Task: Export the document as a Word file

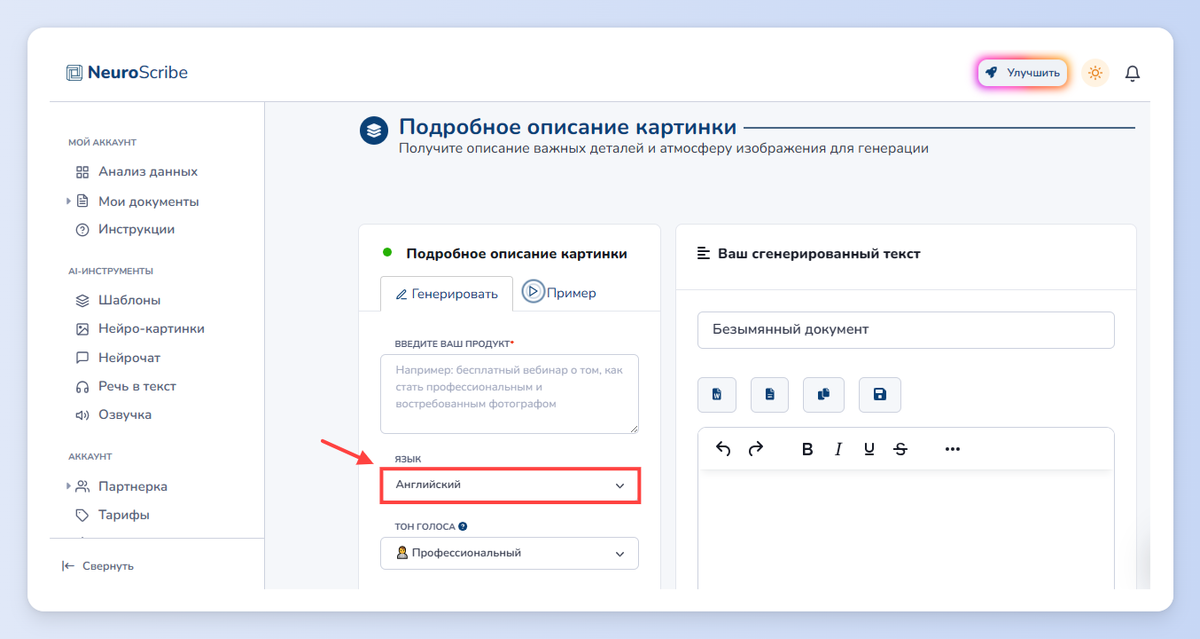Action: (x=716, y=394)
